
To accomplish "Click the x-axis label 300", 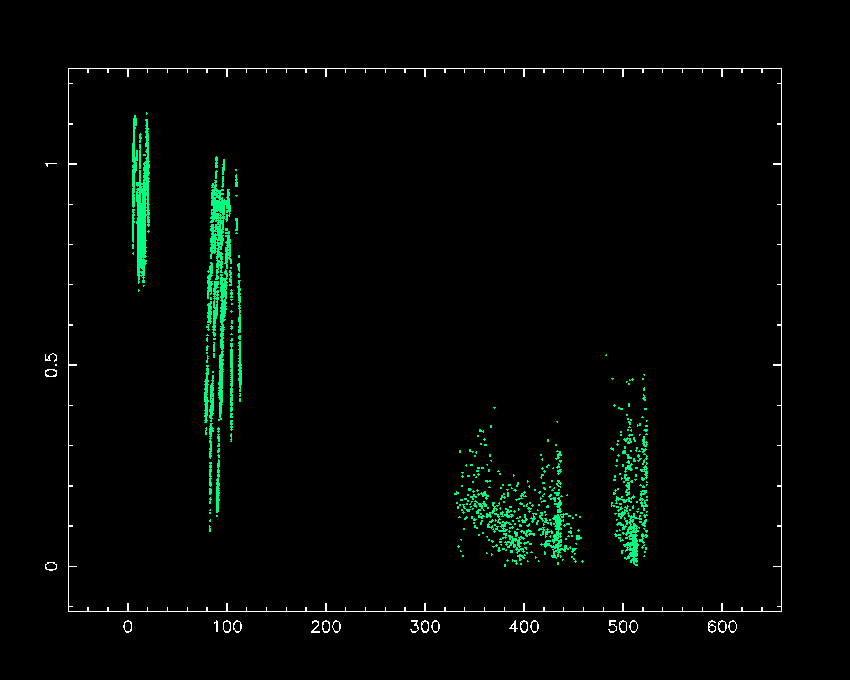I will pyautogui.click(x=424, y=627).
